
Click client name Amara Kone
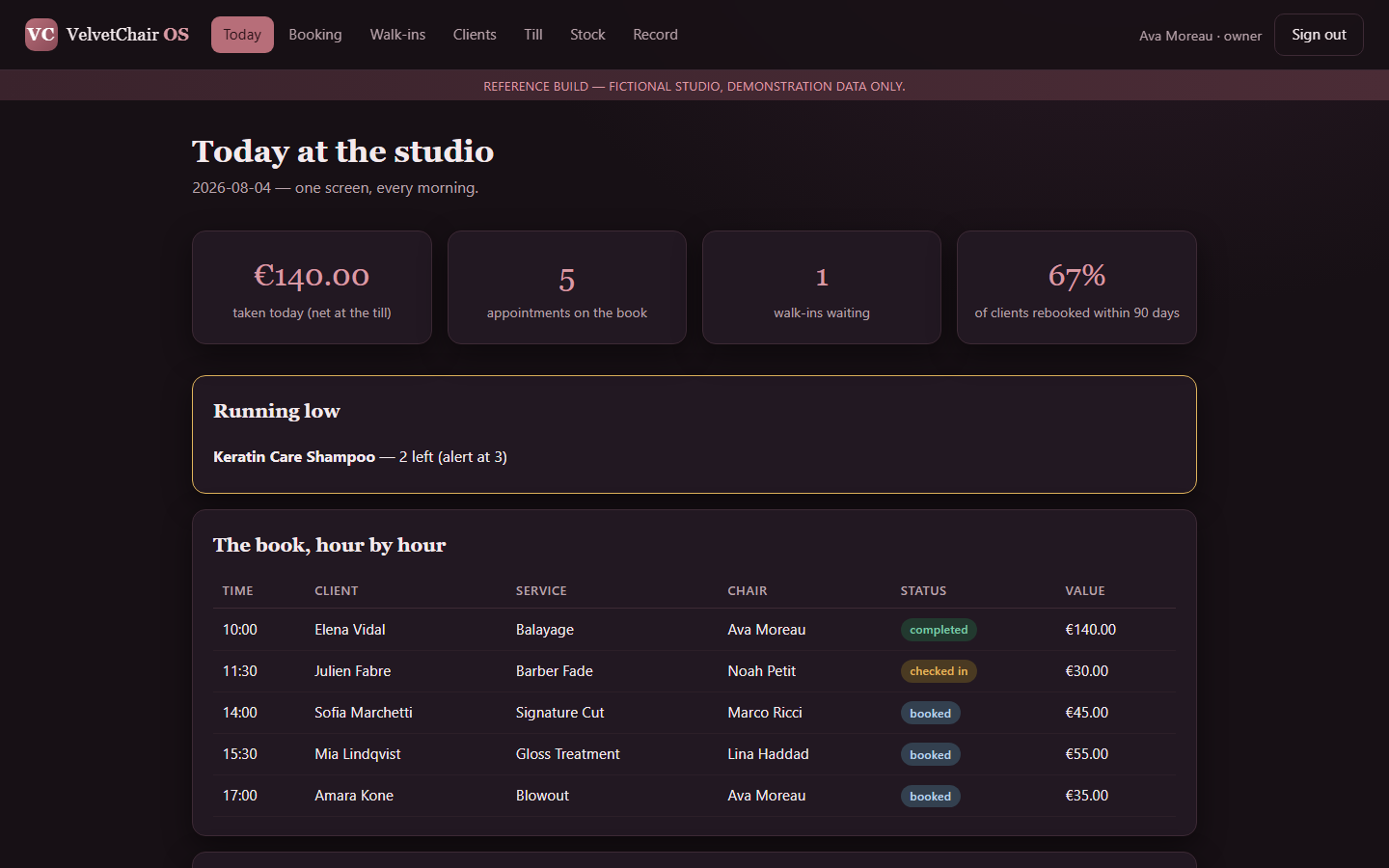(354, 796)
